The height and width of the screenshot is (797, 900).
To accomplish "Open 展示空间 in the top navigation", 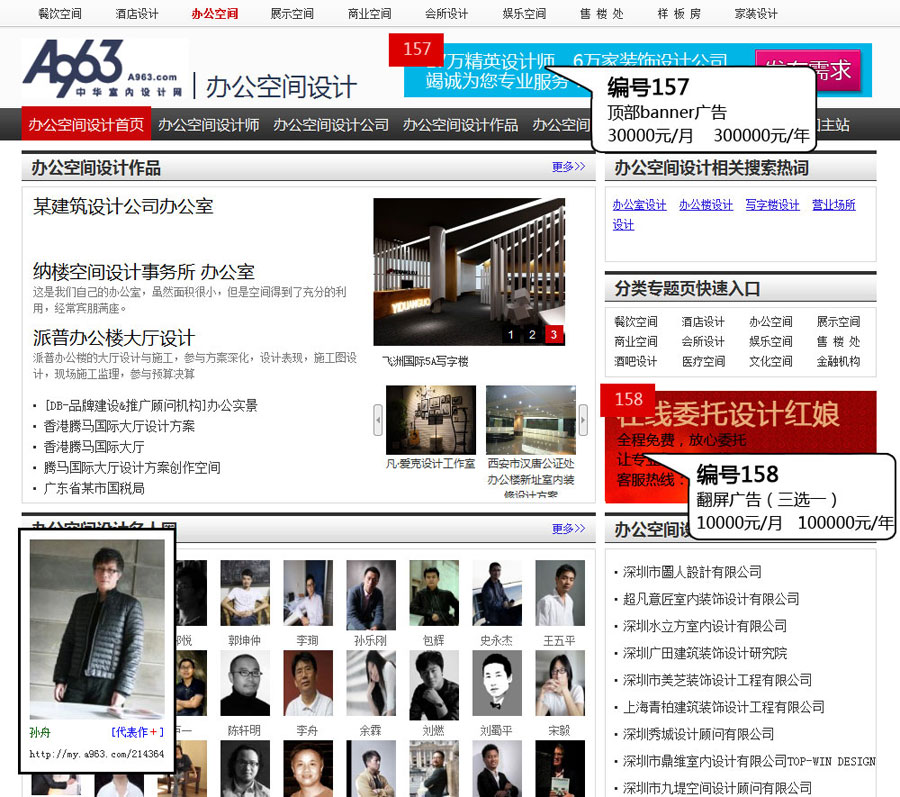I will click(292, 14).
